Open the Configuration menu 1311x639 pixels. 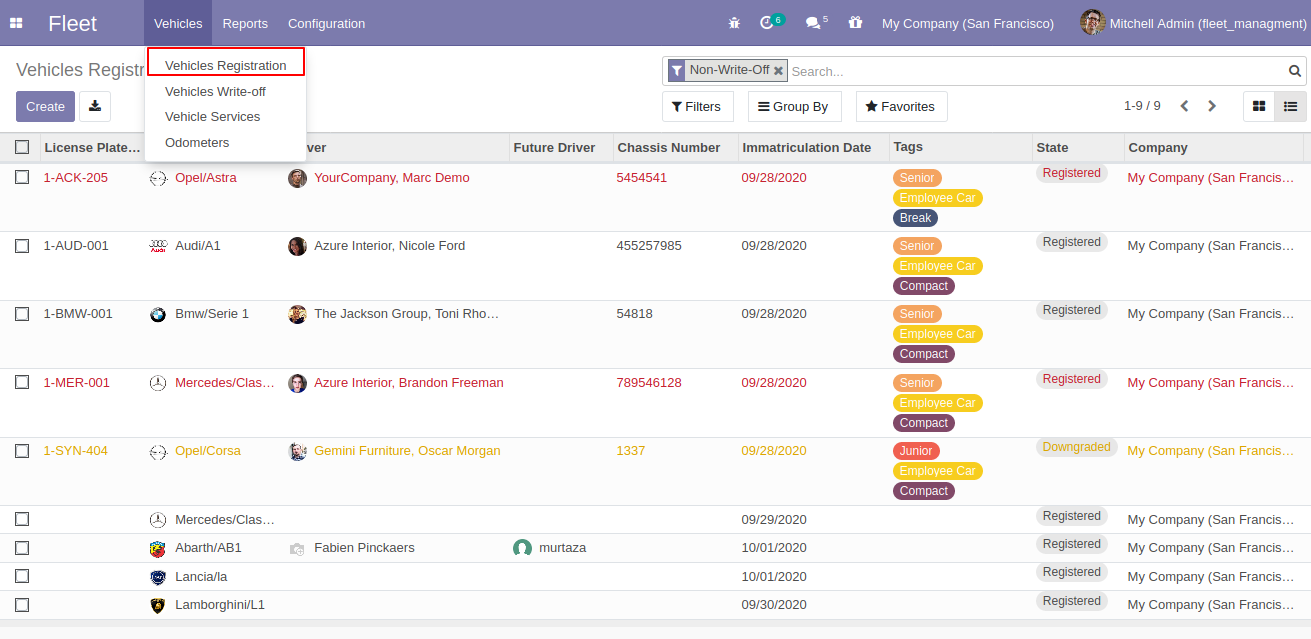pos(326,23)
